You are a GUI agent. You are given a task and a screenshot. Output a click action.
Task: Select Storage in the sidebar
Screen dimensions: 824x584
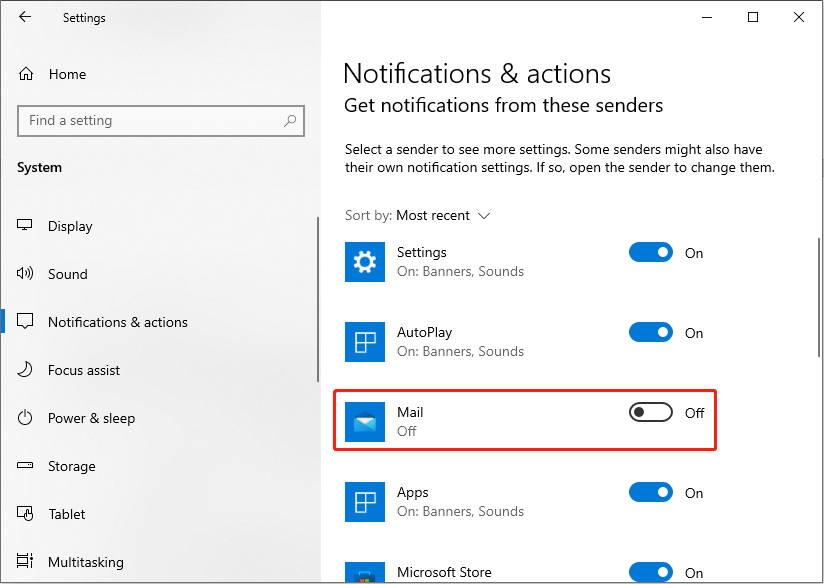click(71, 466)
